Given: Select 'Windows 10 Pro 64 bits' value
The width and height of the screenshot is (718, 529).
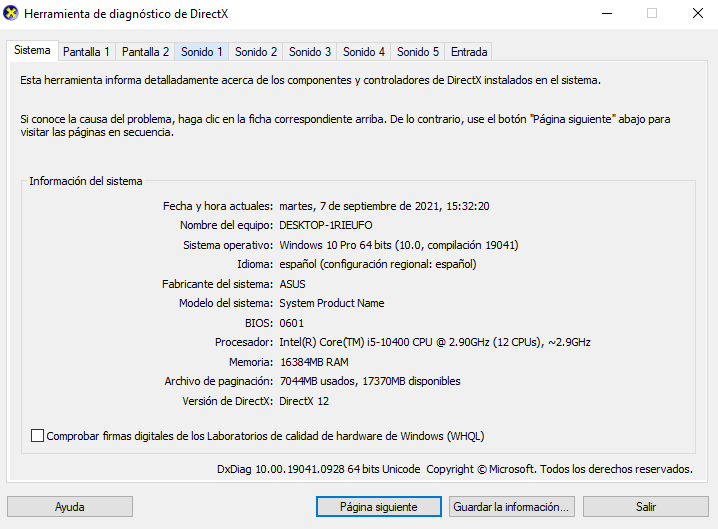Looking at the screenshot, I should 335,245.
